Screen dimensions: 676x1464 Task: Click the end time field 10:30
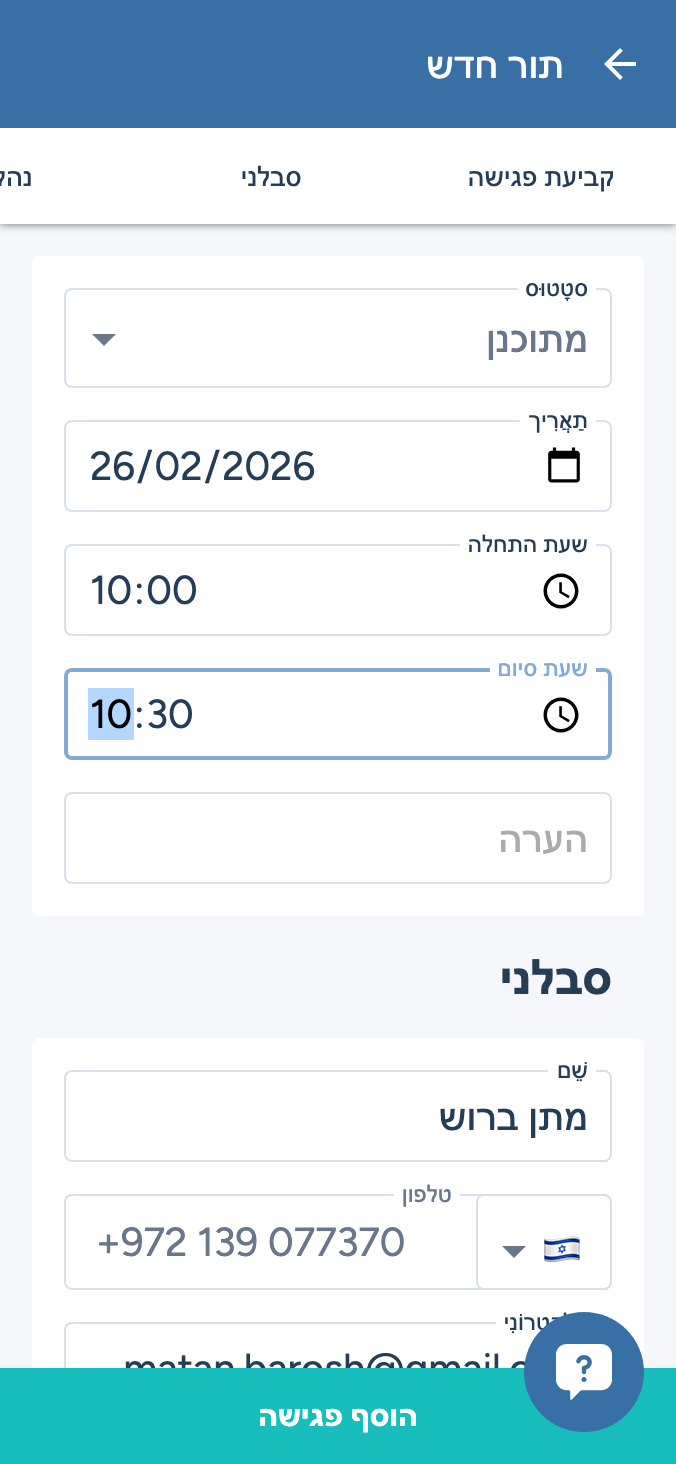tap(300, 715)
